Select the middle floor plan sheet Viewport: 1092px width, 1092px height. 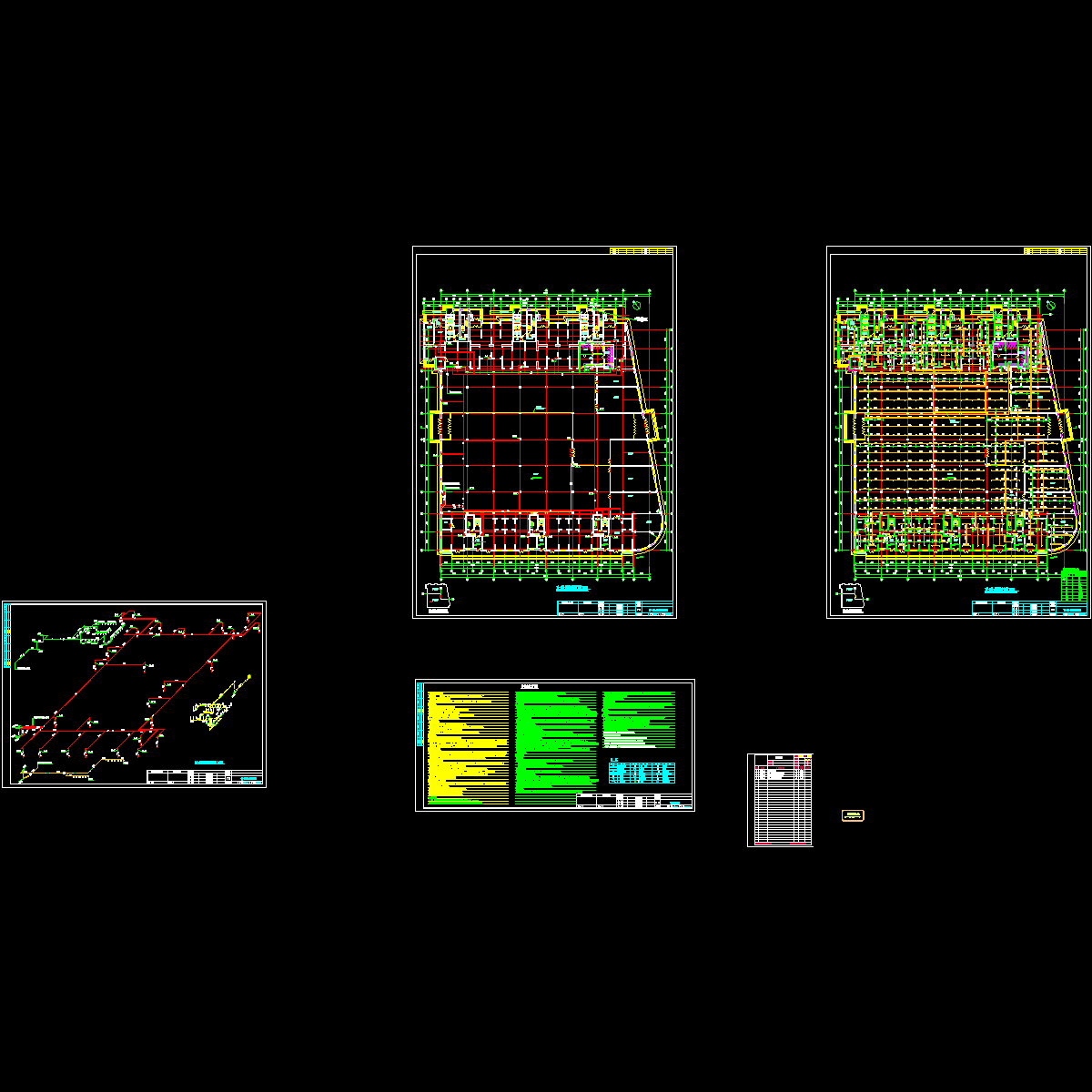(544, 432)
